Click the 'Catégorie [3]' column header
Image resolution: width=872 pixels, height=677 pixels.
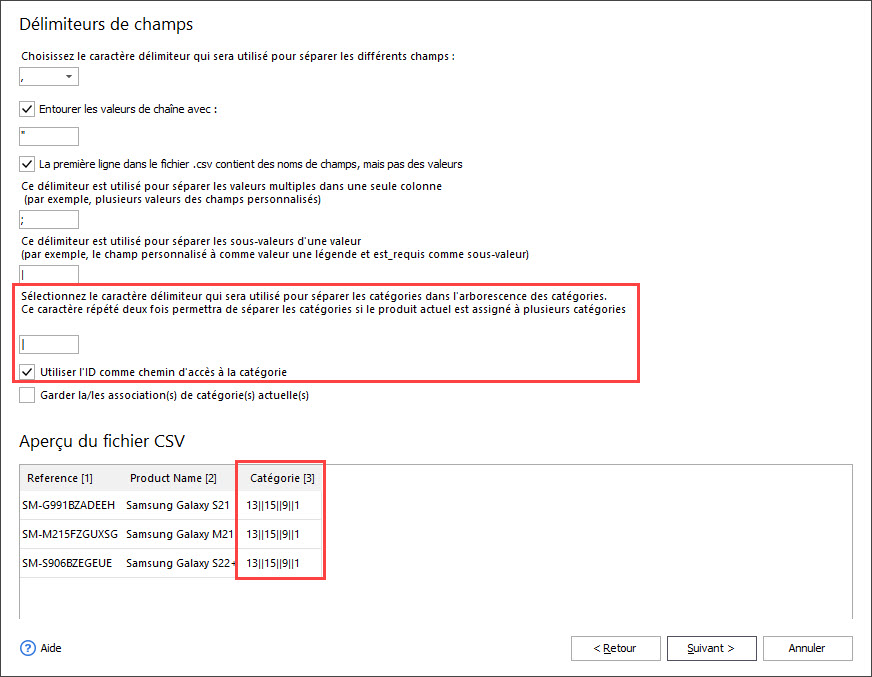pos(282,478)
